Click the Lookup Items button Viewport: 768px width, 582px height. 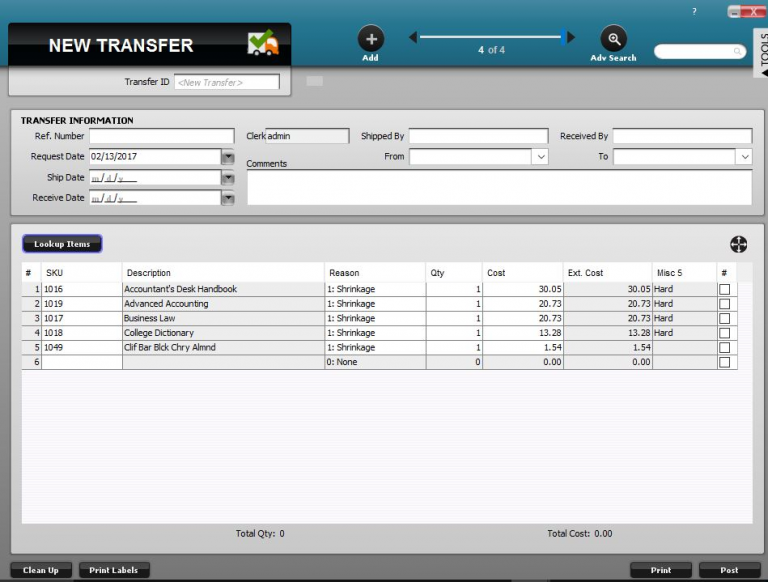click(62, 244)
